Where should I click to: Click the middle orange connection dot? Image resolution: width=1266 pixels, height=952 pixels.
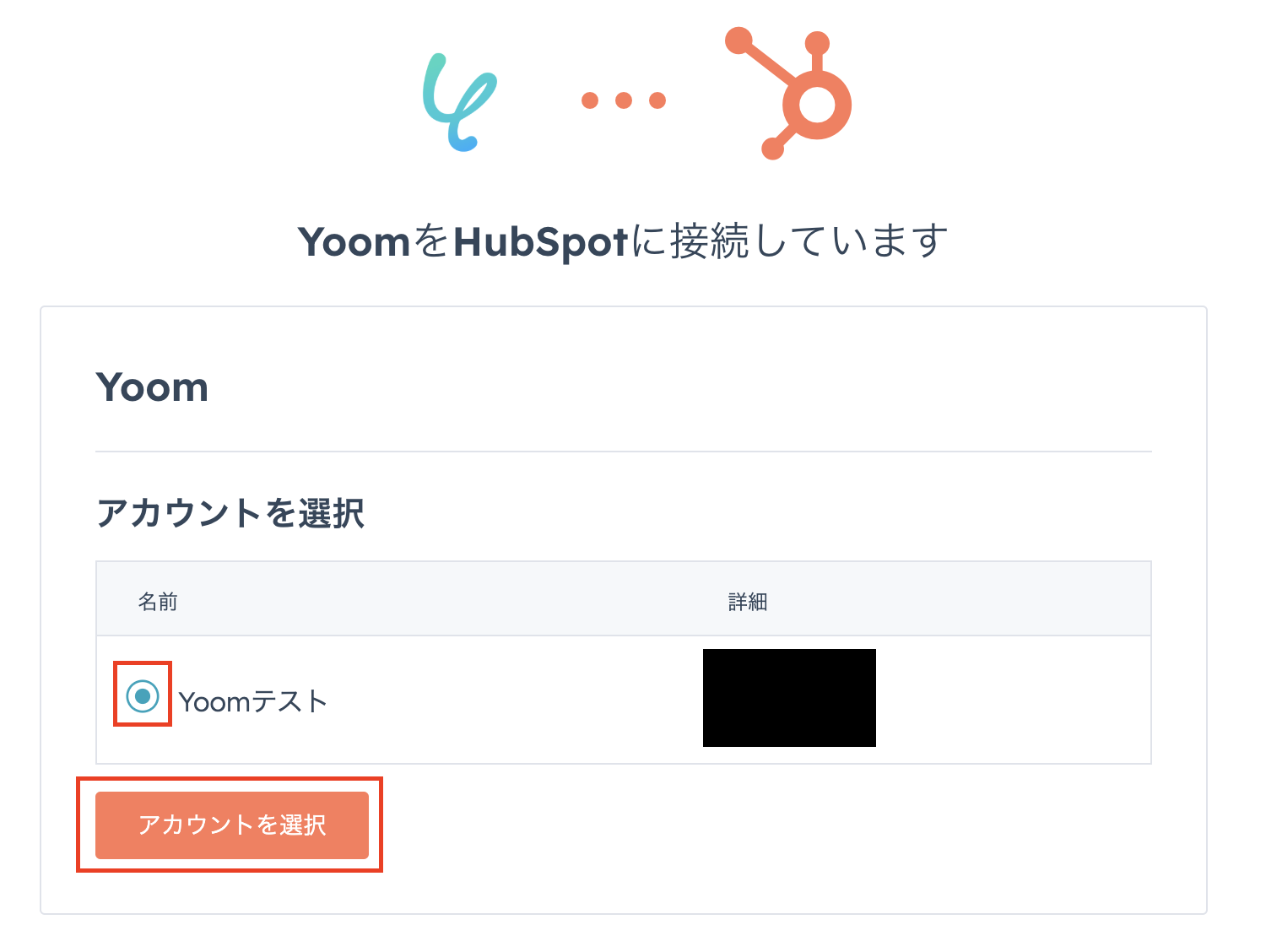pos(624,100)
